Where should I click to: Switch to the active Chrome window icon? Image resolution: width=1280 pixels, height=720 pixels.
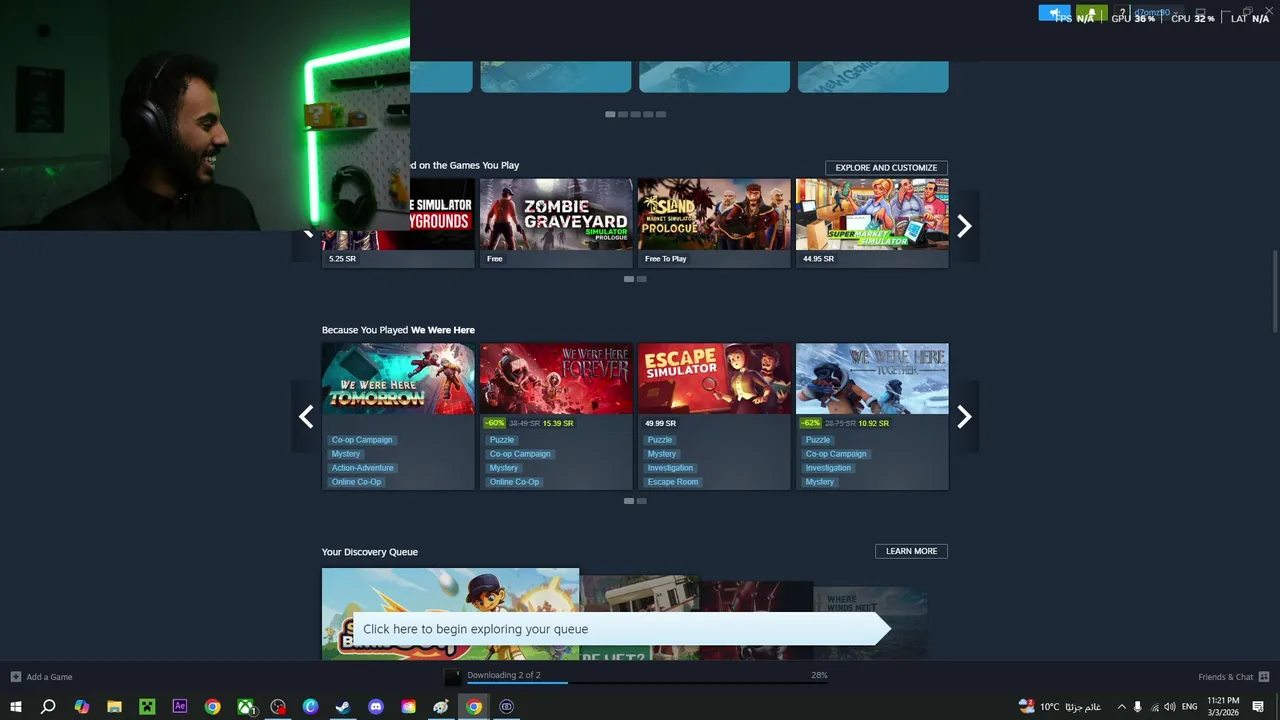pos(474,706)
